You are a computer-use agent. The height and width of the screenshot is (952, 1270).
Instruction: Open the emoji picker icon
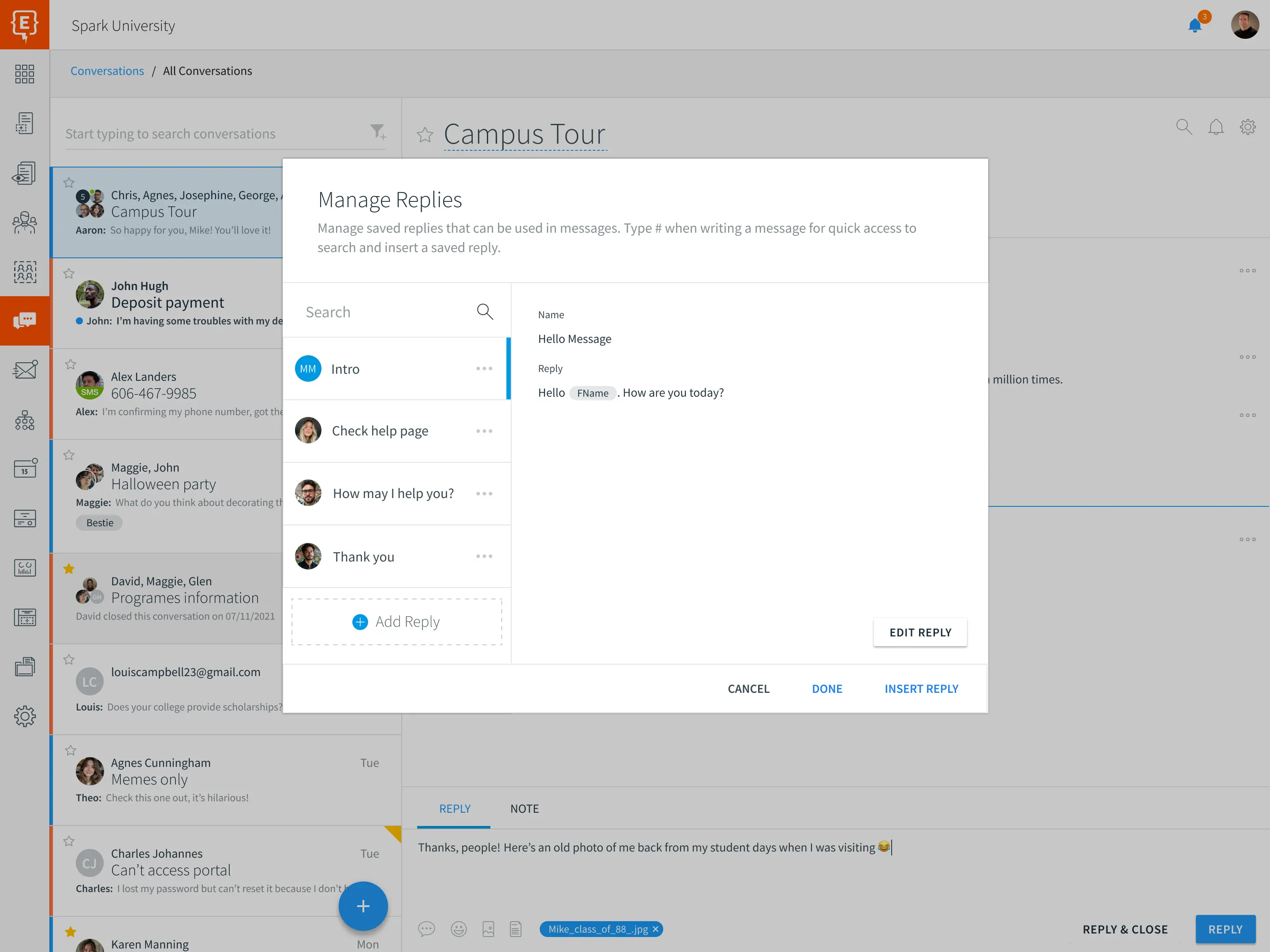458,929
